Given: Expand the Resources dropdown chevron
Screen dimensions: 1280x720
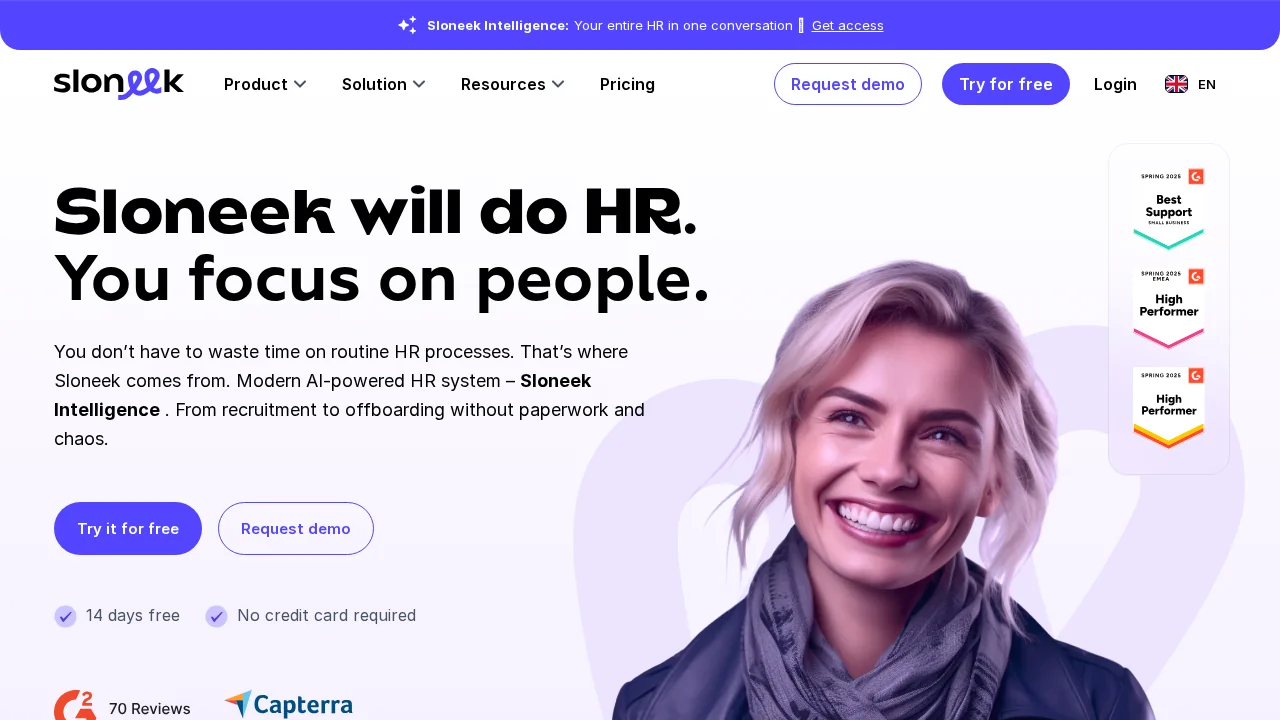Looking at the screenshot, I should pos(558,84).
